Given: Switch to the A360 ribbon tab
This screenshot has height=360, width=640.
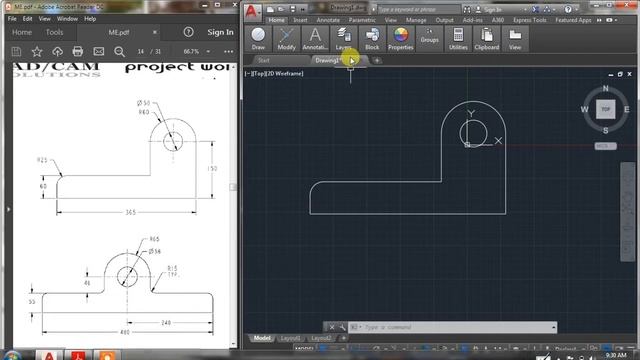Looking at the screenshot, I should 498,20.
